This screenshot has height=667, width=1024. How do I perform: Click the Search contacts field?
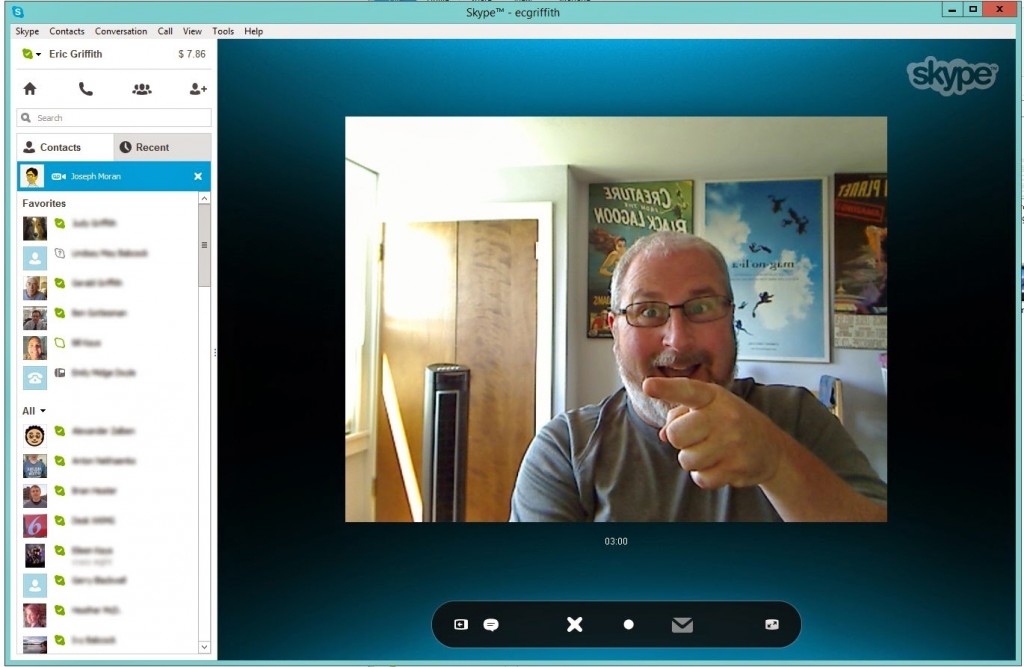(x=114, y=118)
